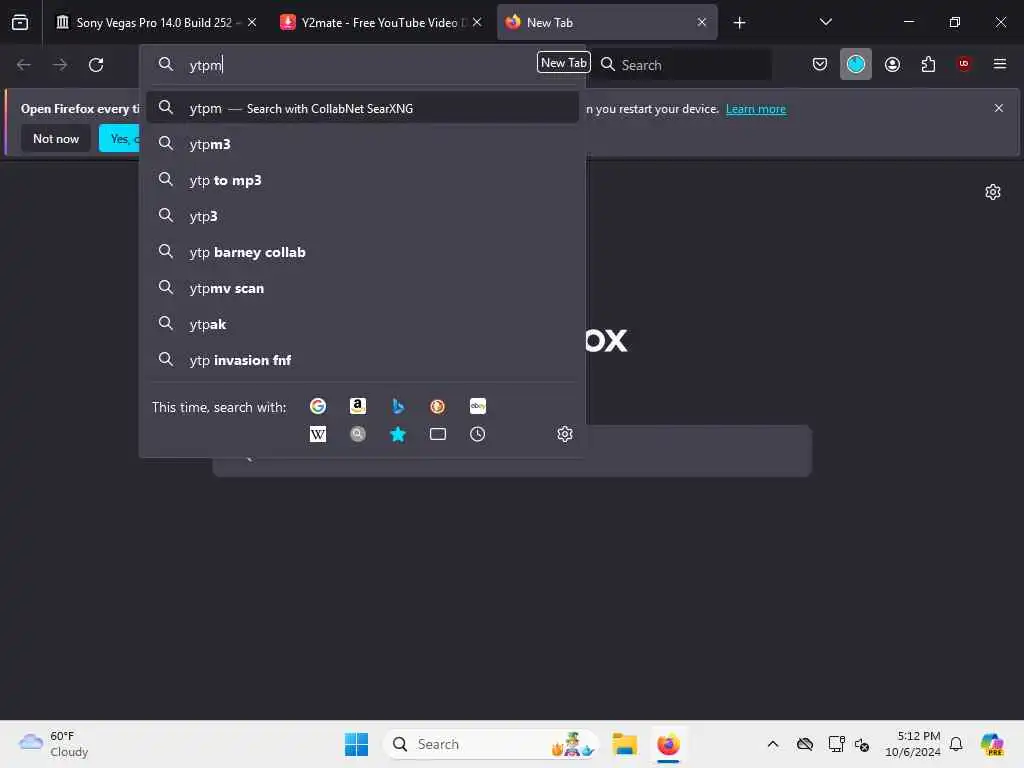
Task: Search this time with DuckDuckGo
Action: point(438,406)
